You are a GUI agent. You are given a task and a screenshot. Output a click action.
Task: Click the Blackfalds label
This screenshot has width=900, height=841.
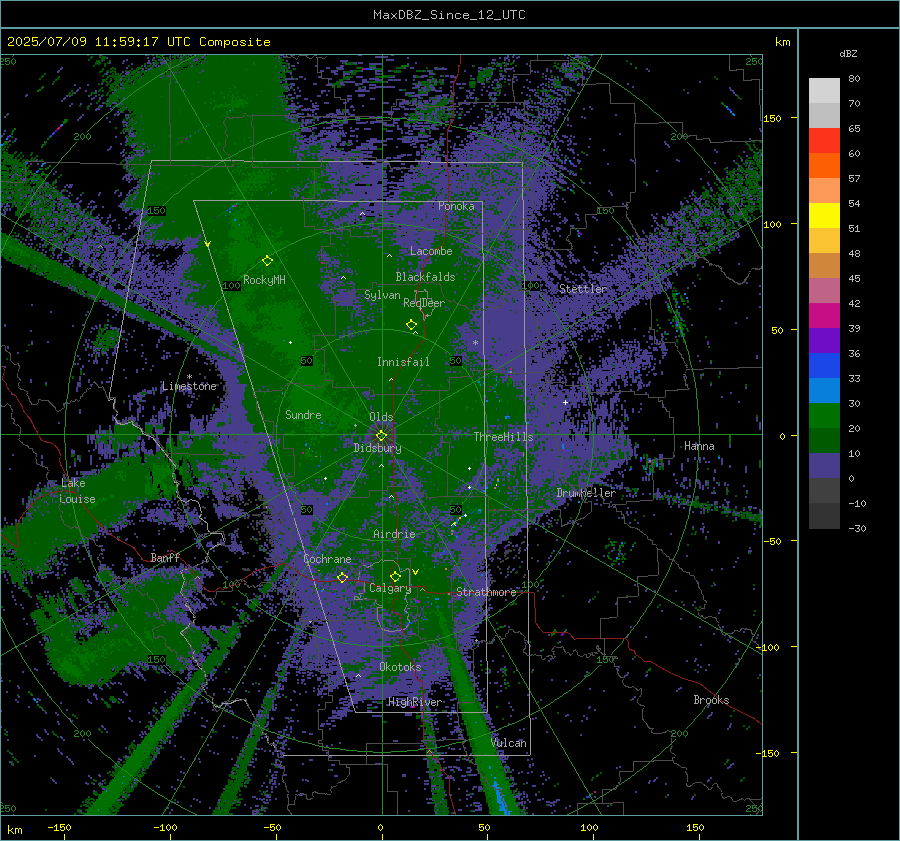pos(425,277)
